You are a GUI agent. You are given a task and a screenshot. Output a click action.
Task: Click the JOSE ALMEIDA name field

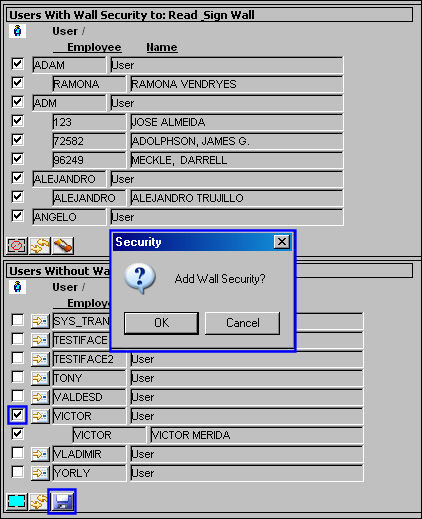pos(236,122)
